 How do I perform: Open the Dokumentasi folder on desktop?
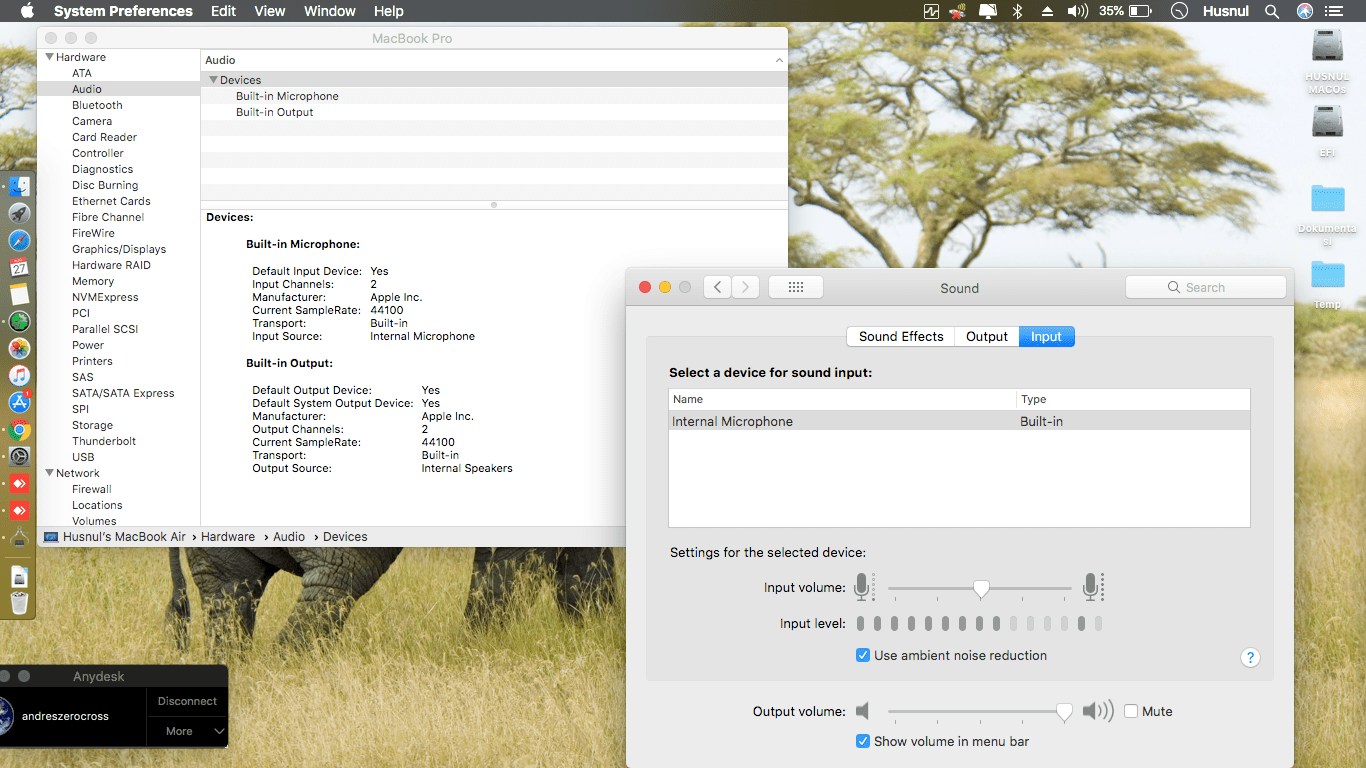coord(1328,198)
